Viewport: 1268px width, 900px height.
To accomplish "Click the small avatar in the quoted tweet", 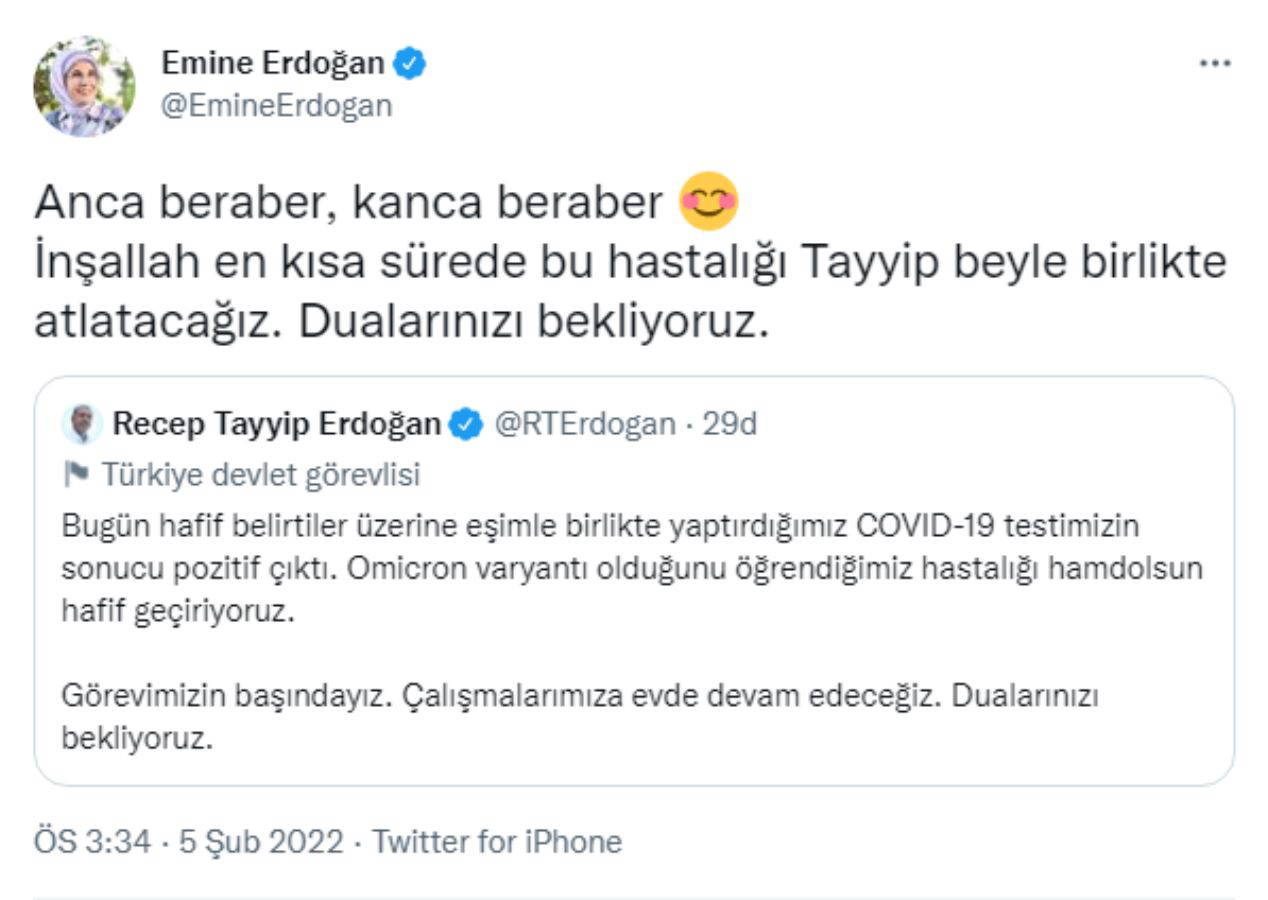I will click(82, 424).
